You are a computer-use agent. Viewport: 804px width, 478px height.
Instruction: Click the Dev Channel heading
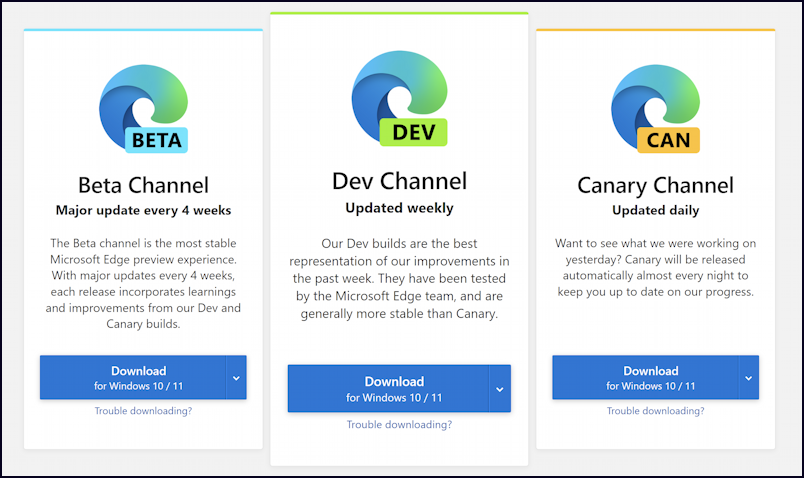click(399, 181)
